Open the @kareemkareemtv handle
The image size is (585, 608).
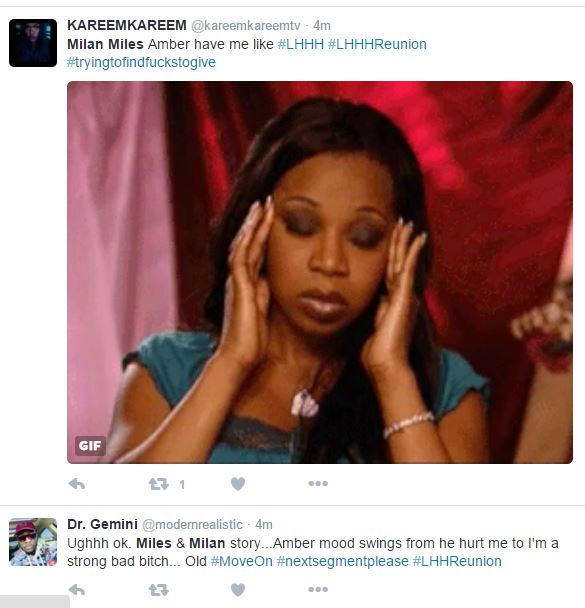coord(246,26)
